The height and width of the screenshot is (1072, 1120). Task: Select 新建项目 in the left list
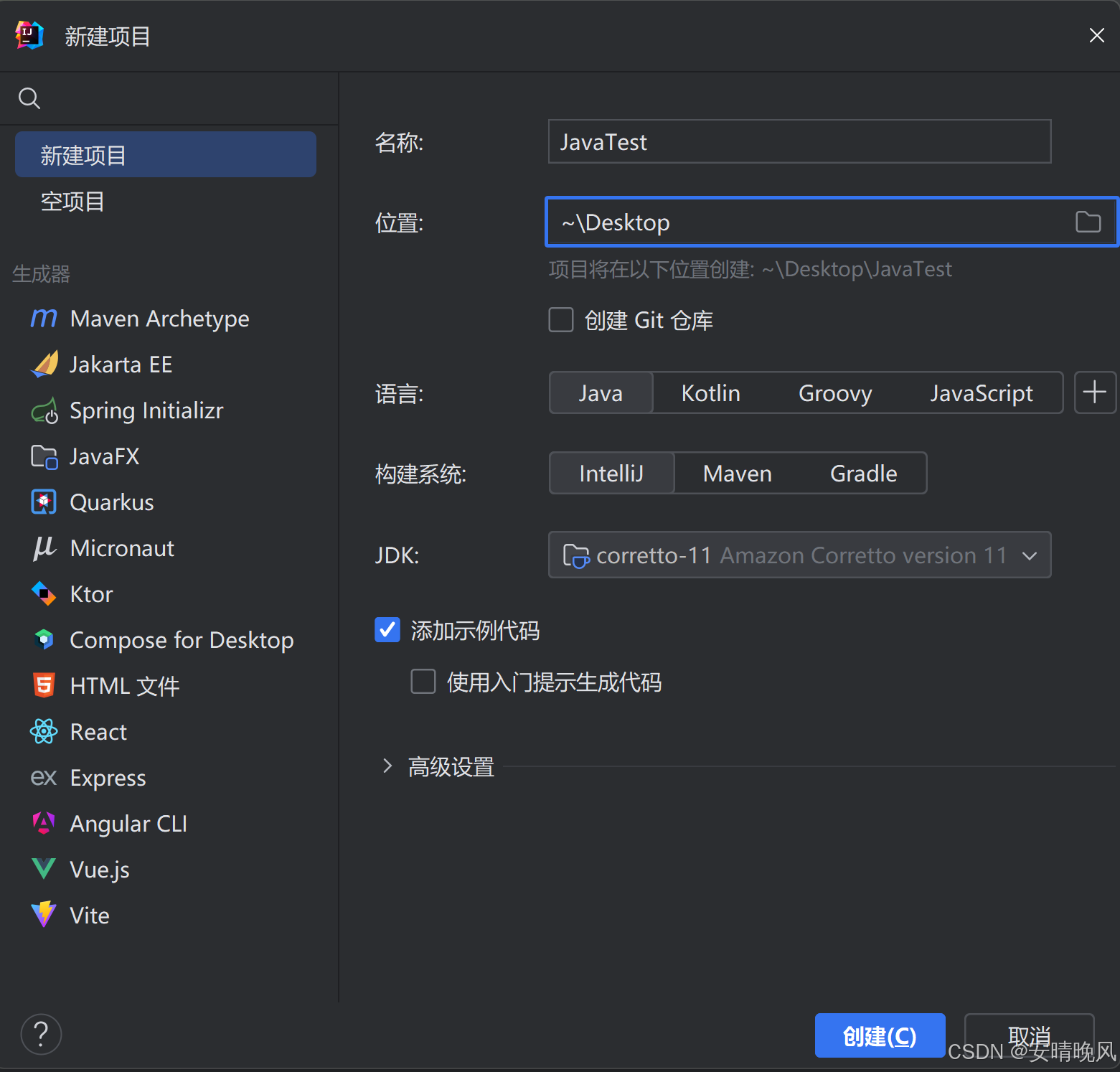[x=166, y=154]
